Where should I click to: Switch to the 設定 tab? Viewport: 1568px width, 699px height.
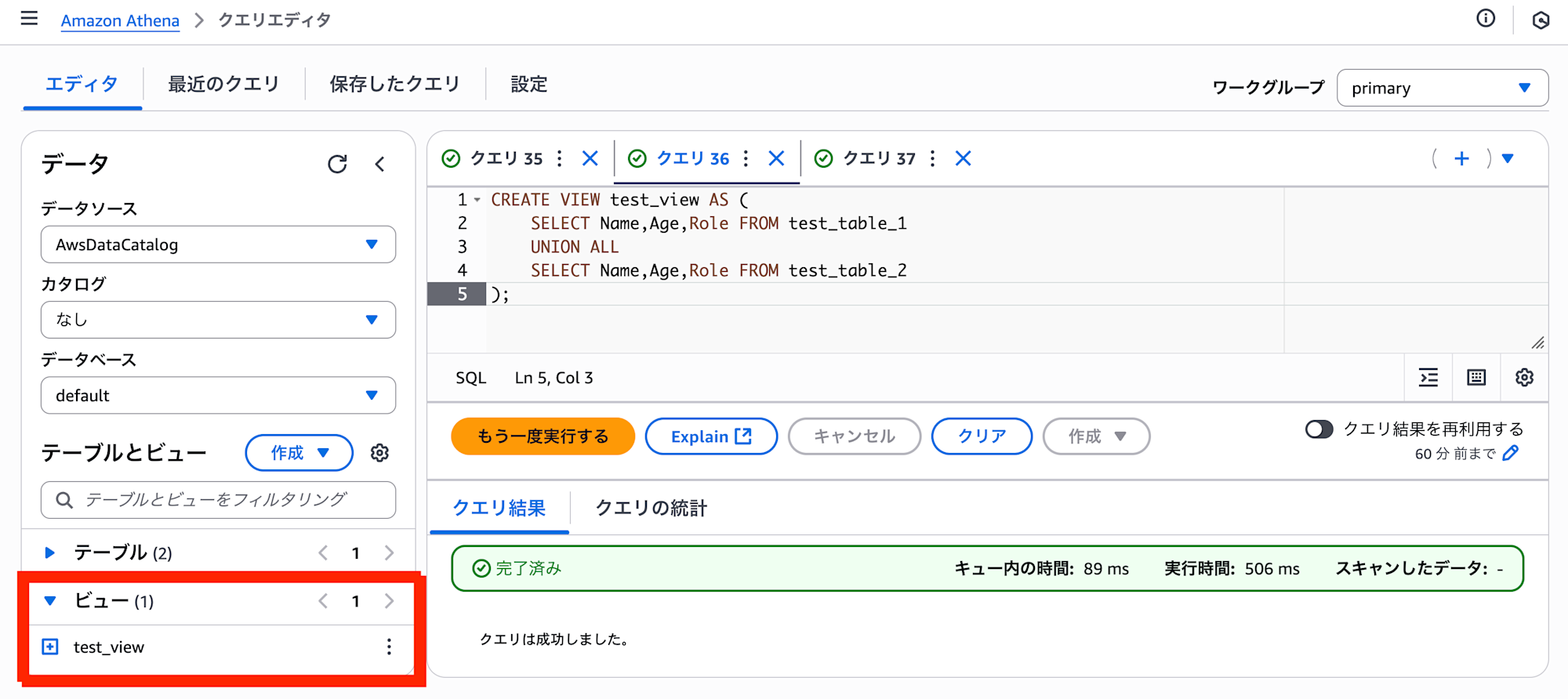click(529, 84)
